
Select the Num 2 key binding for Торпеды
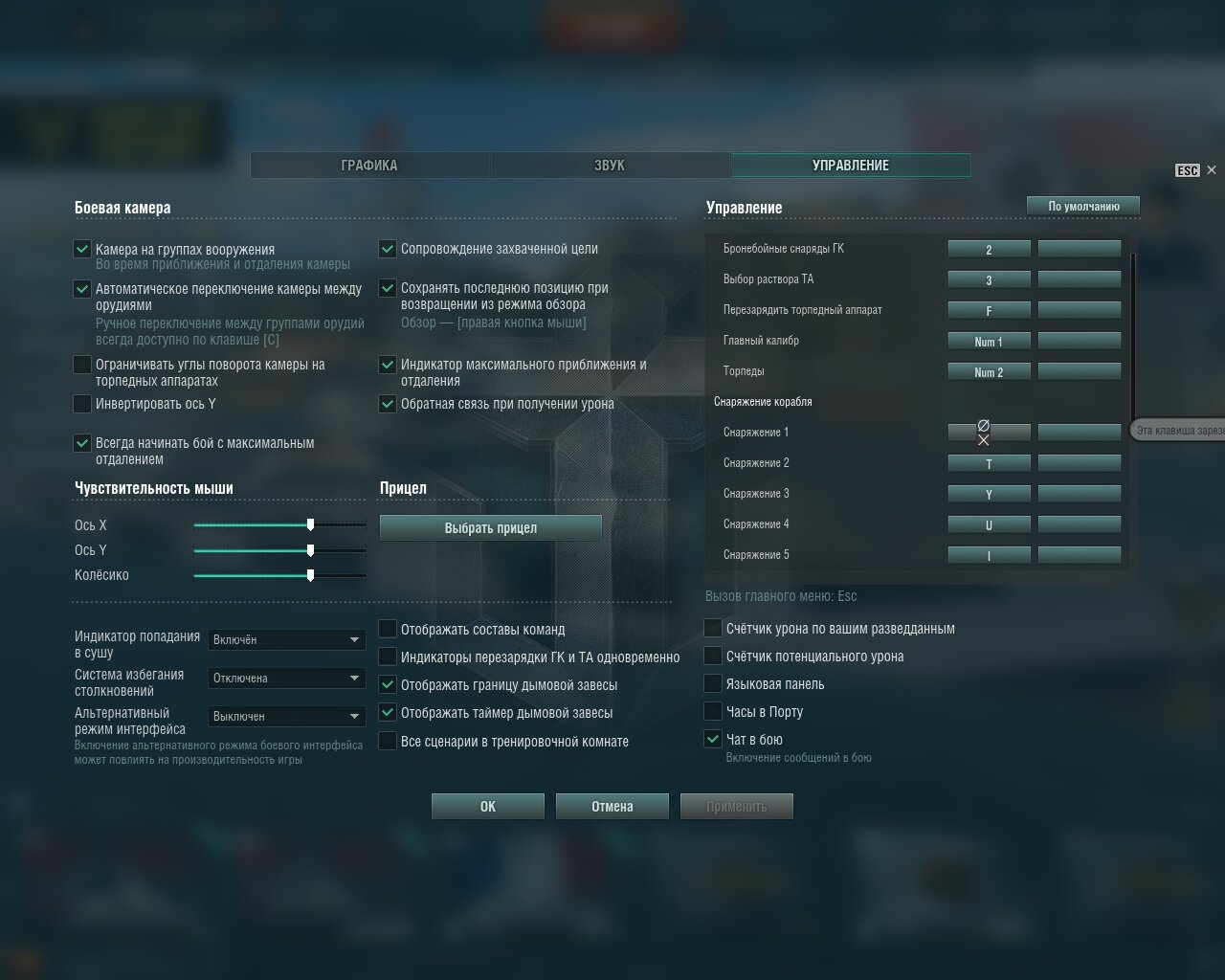click(x=989, y=371)
